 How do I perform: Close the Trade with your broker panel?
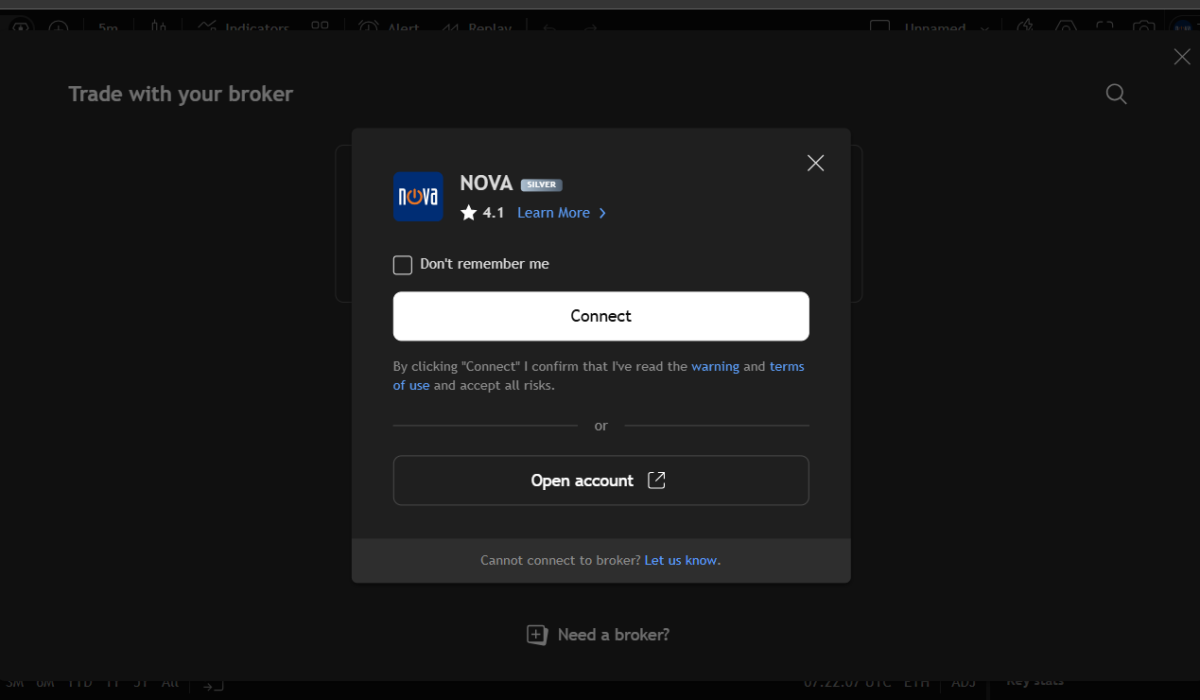(1182, 57)
